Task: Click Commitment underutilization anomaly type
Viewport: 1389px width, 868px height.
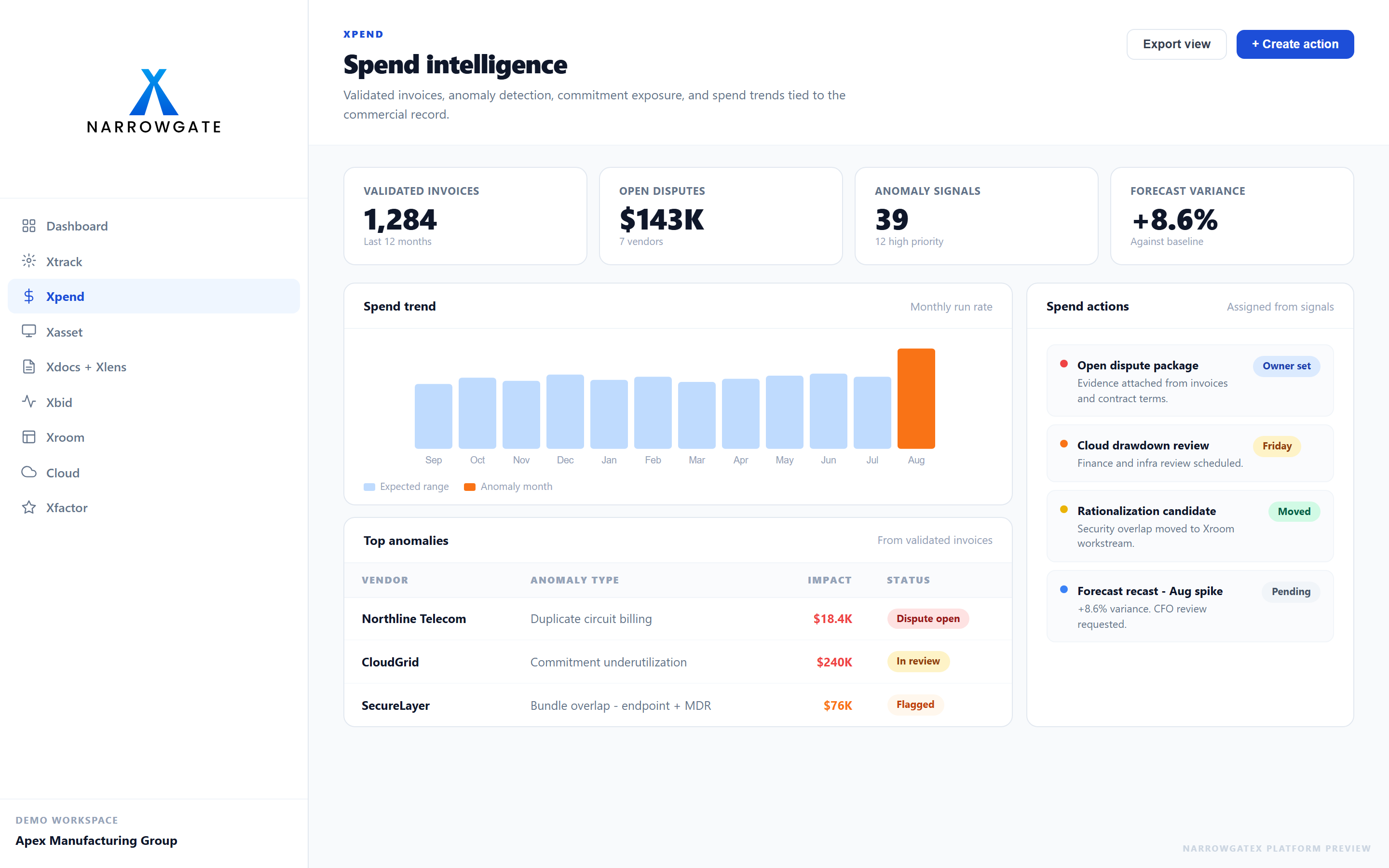Action: click(608, 662)
